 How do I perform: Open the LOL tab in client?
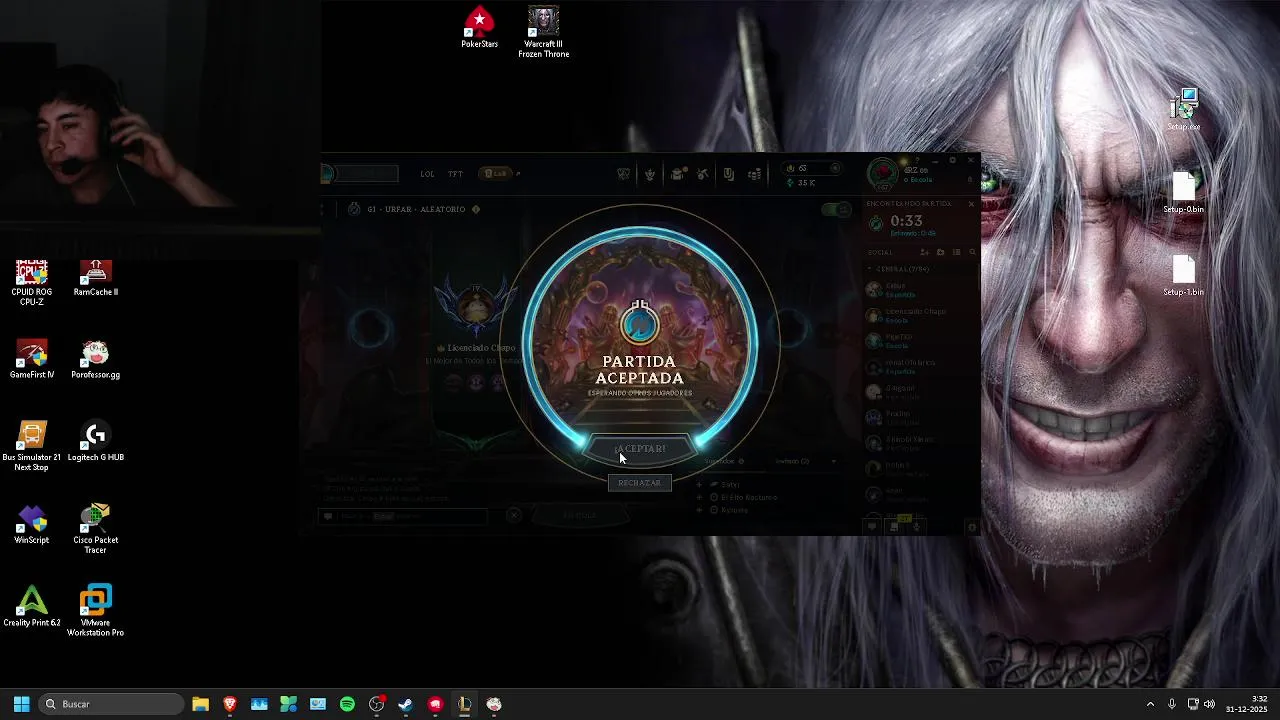point(427,174)
